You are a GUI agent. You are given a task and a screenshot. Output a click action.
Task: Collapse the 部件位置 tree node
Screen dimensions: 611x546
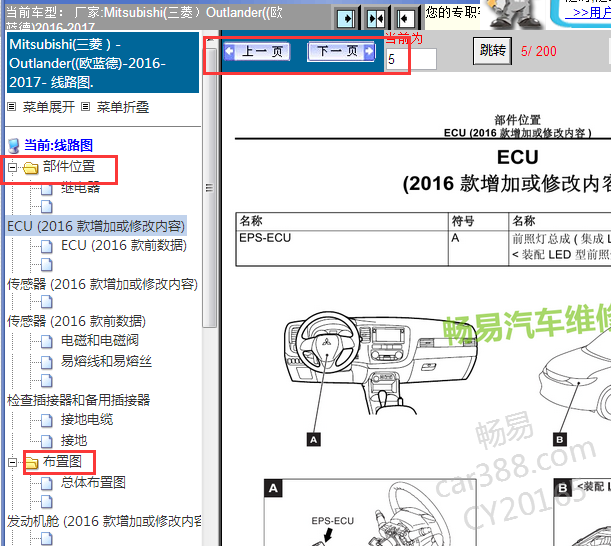(12, 168)
